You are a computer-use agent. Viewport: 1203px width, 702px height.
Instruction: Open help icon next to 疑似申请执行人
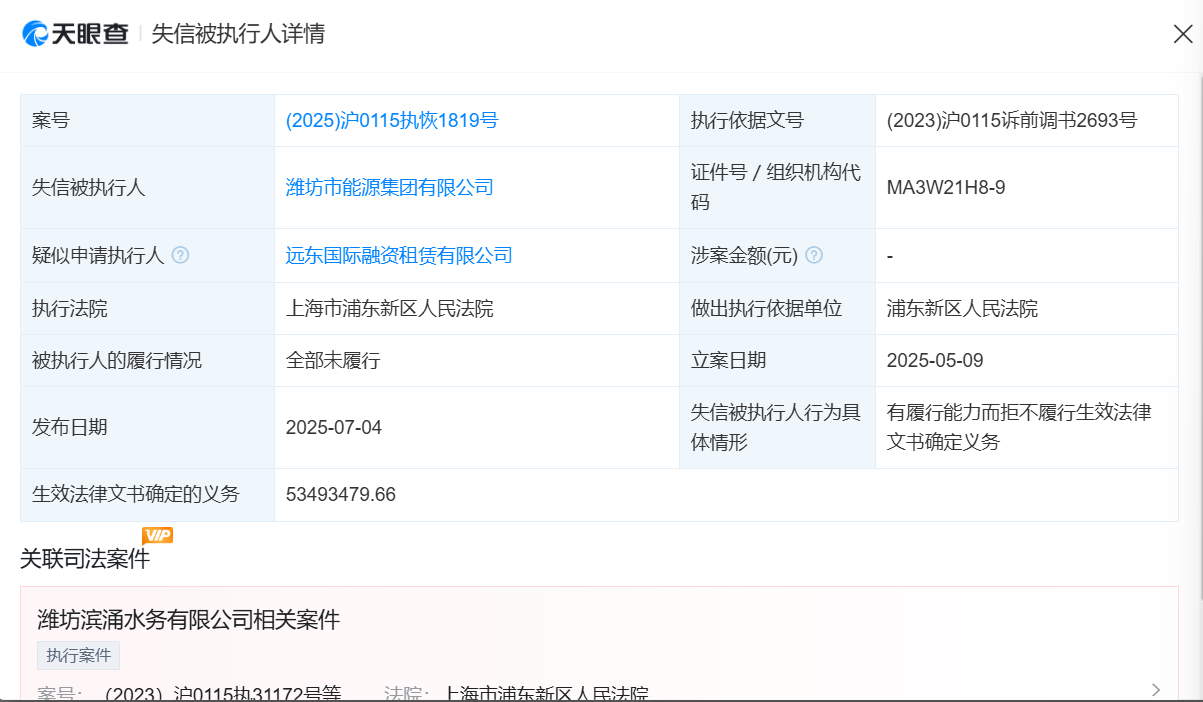[180, 255]
